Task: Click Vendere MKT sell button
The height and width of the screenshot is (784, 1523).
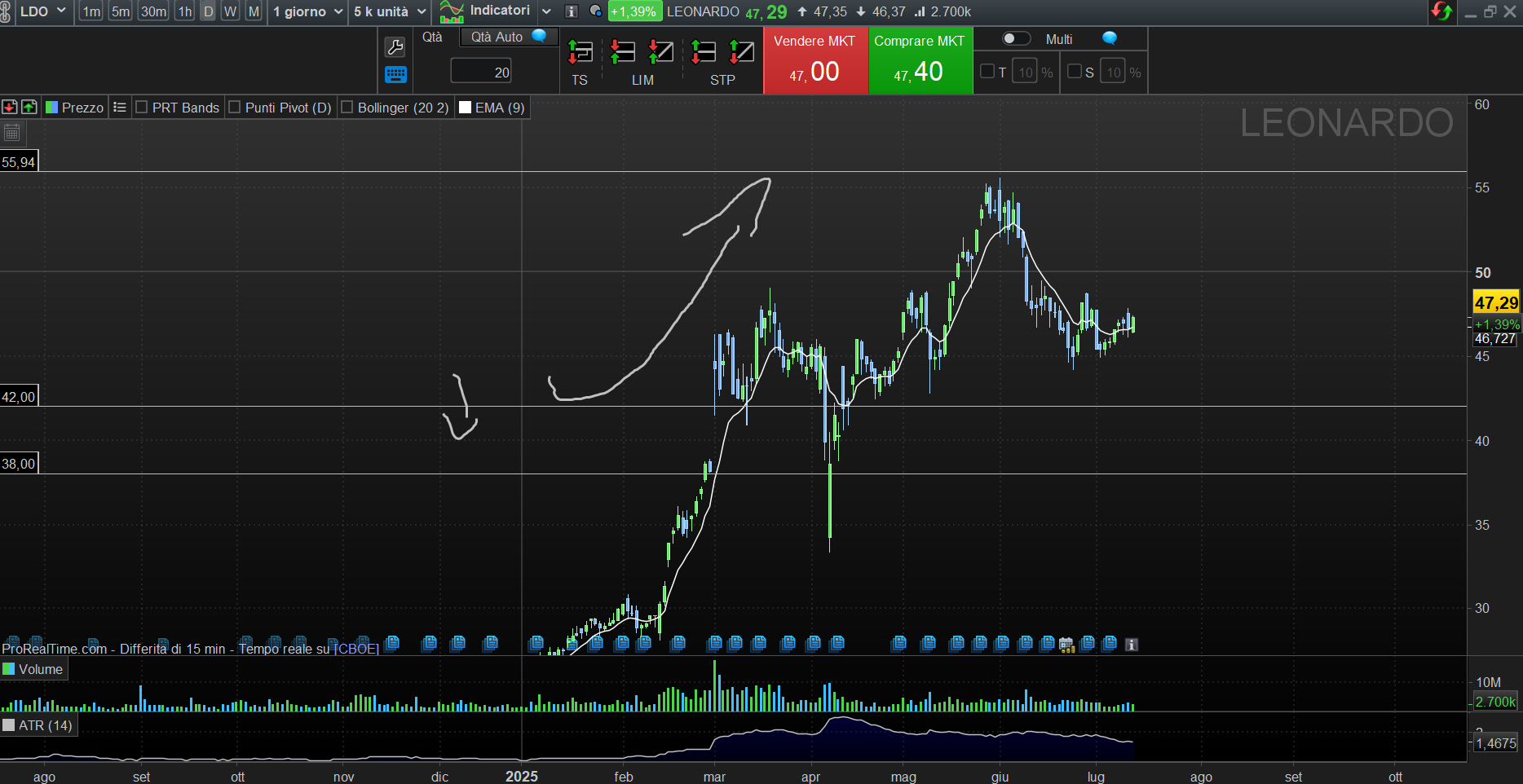Action: [815, 60]
